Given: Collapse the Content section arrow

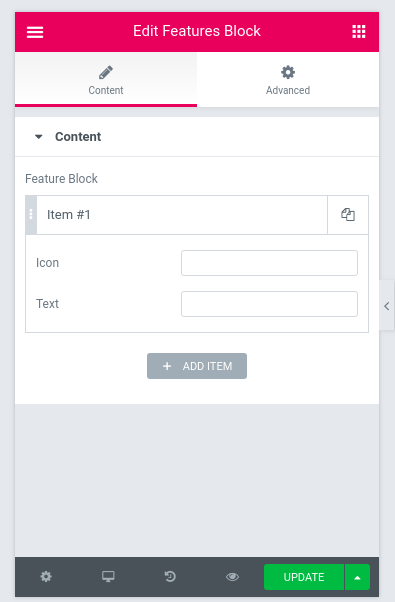Looking at the screenshot, I should pyautogui.click(x=38, y=137).
